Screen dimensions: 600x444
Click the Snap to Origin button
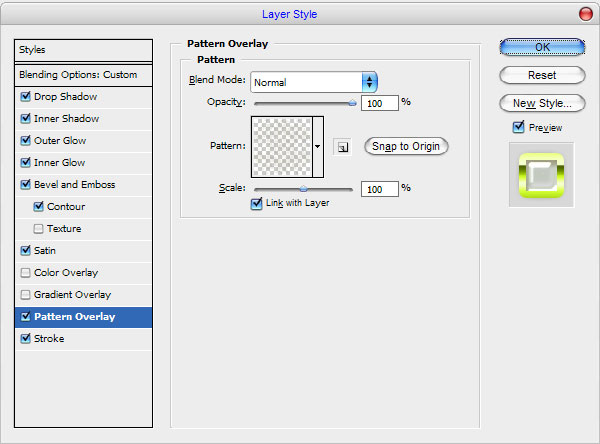point(406,147)
